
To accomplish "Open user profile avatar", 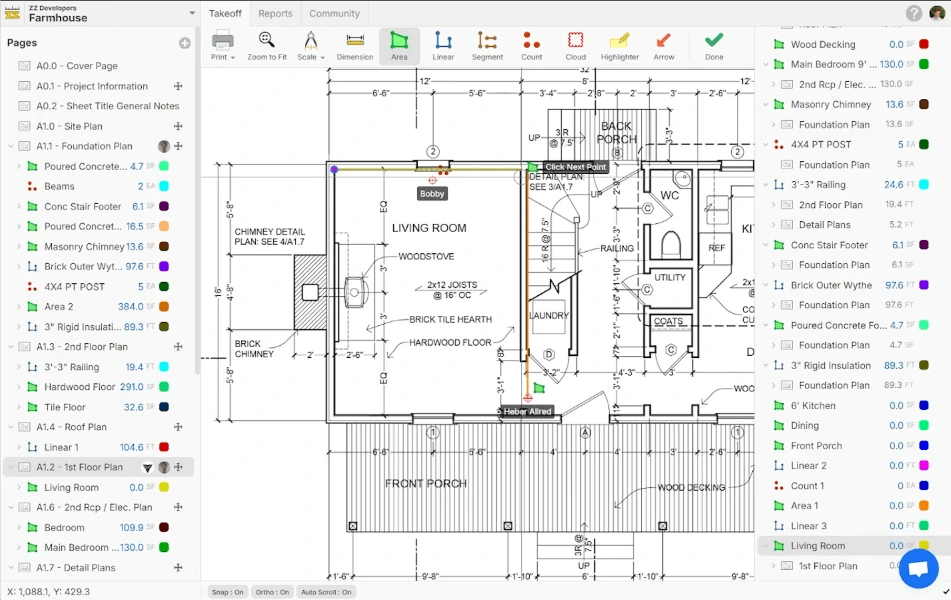I will click(x=937, y=13).
